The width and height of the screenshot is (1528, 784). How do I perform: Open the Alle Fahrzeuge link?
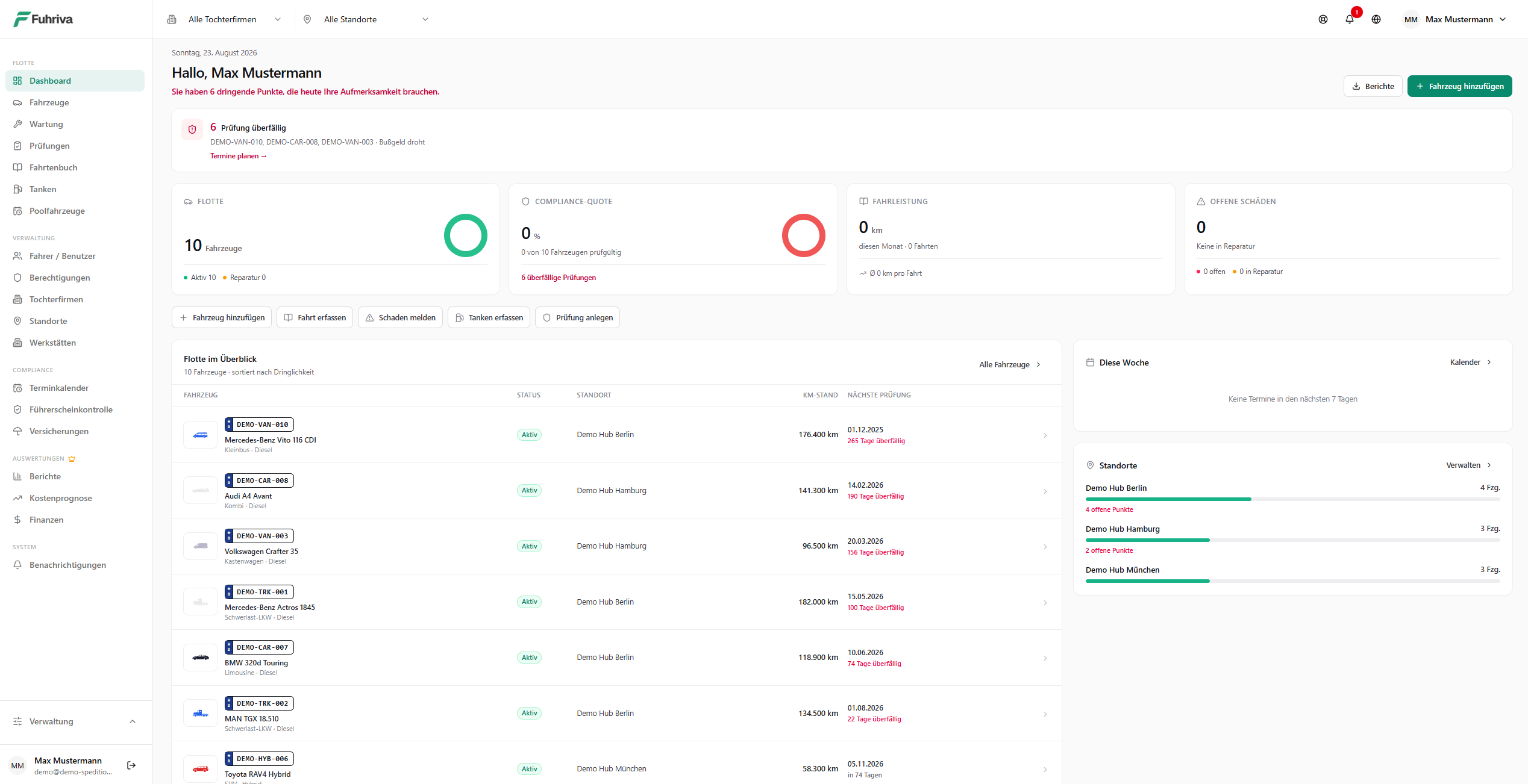click(1010, 364)
